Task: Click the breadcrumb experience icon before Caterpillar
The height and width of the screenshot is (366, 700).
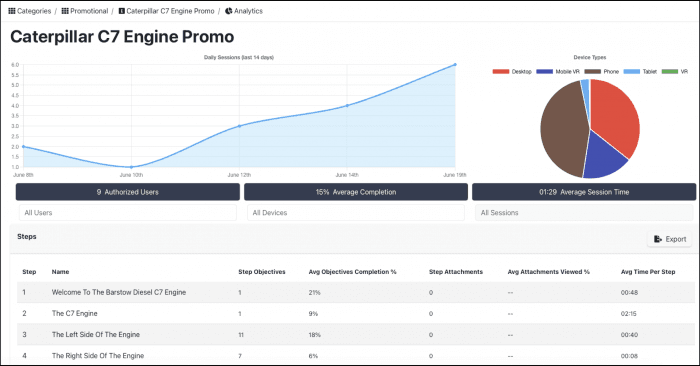Action: tap(121, 11)
